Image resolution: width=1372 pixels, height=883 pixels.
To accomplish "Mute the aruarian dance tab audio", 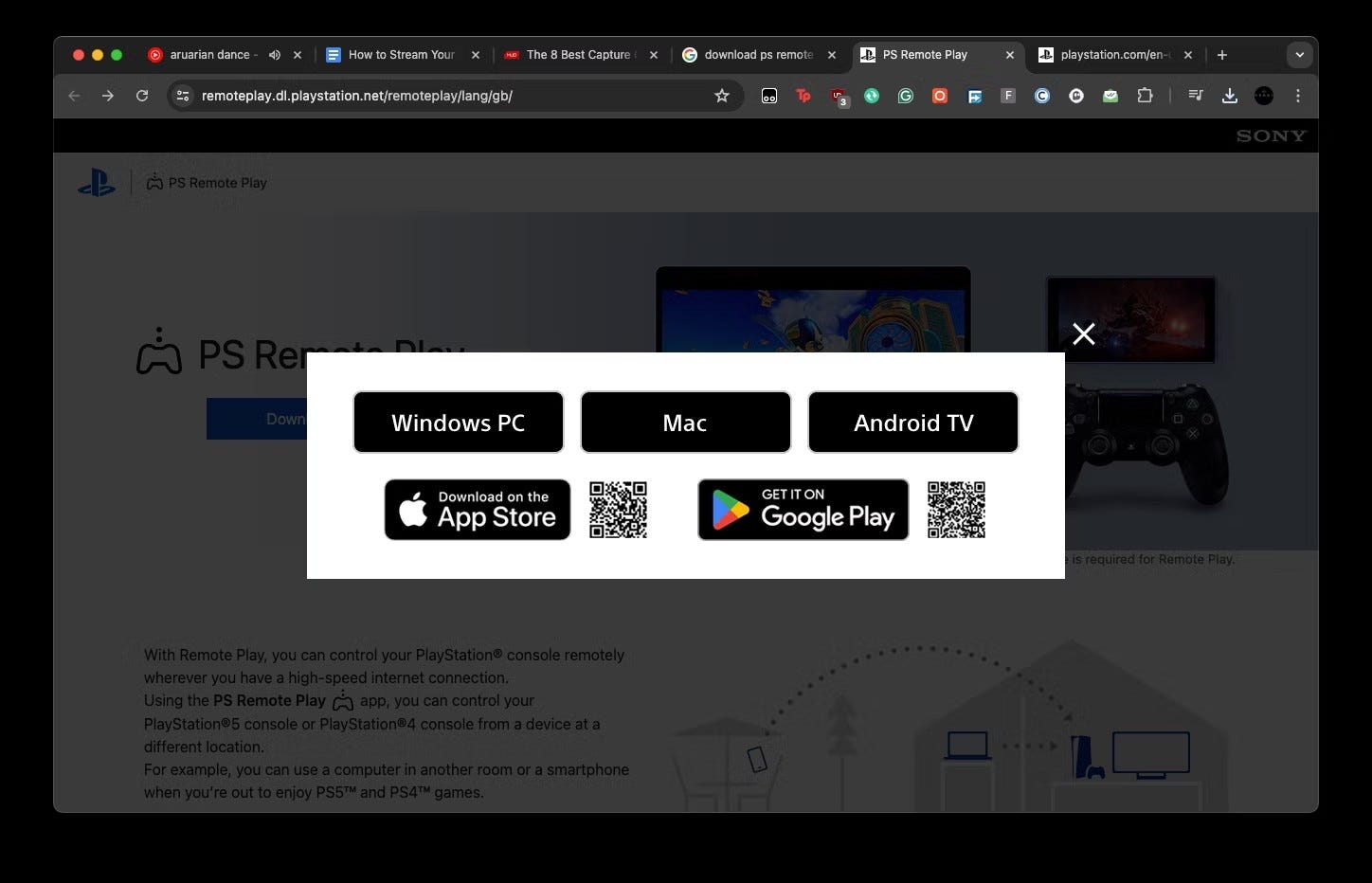I will coord(274,54).
